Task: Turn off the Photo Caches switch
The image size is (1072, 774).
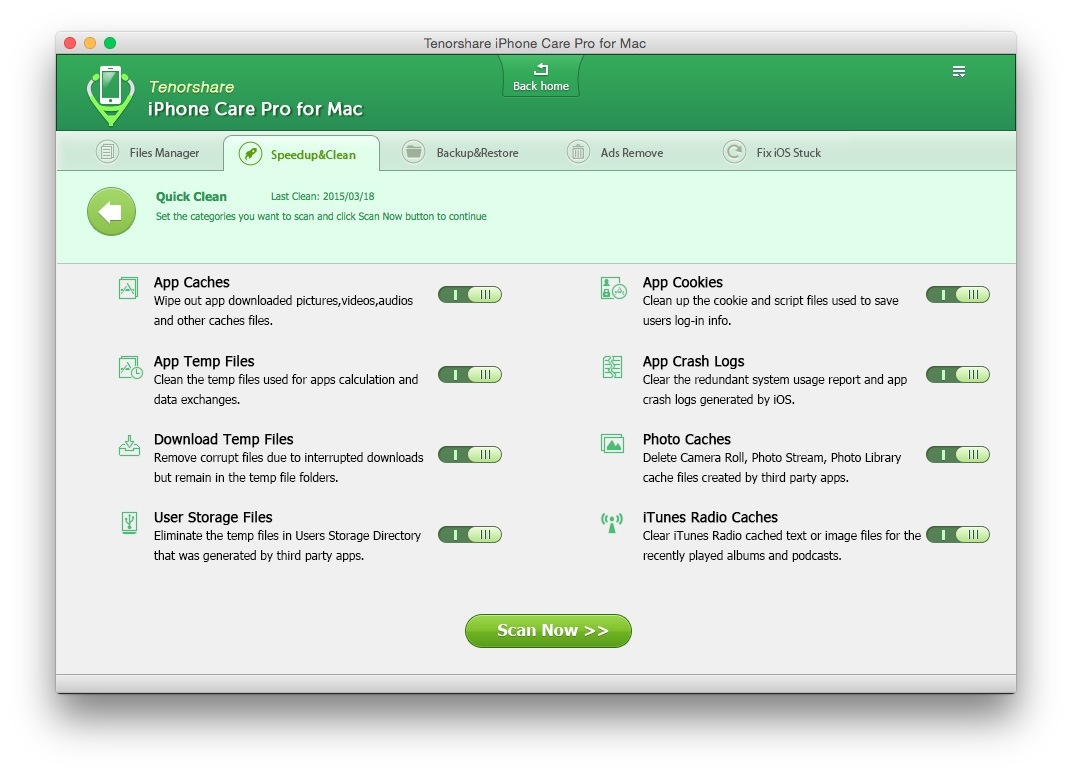Action: [x=957, y=455]
